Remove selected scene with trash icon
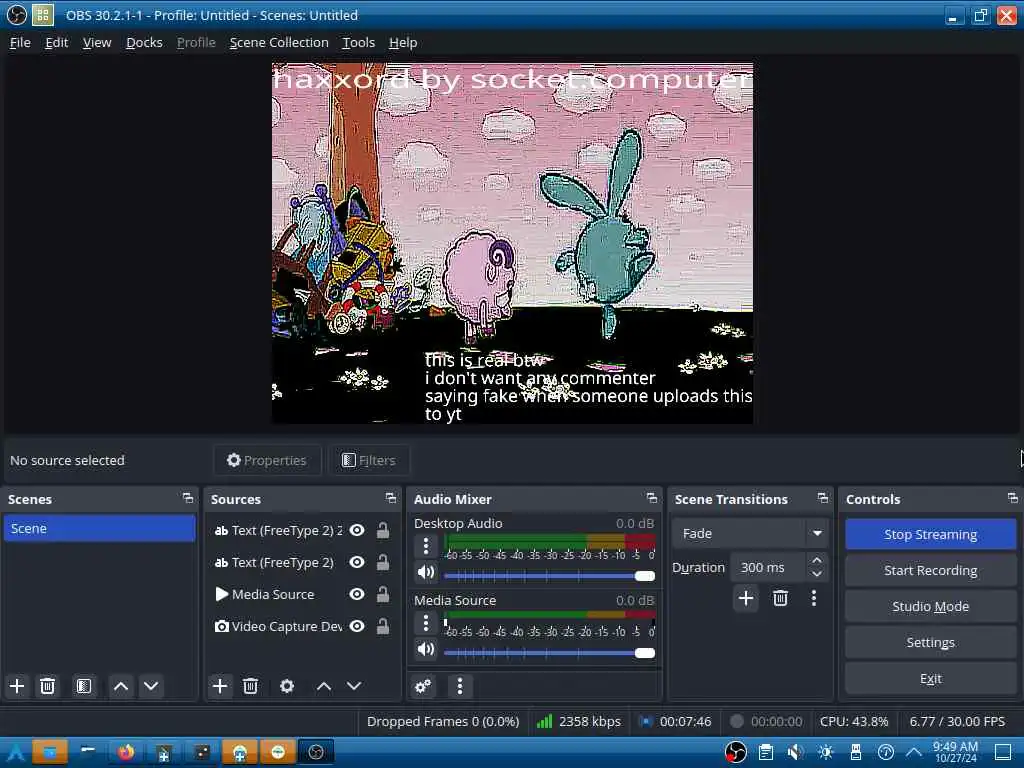Screen dimensions: 1024x768 click(47, 686)
